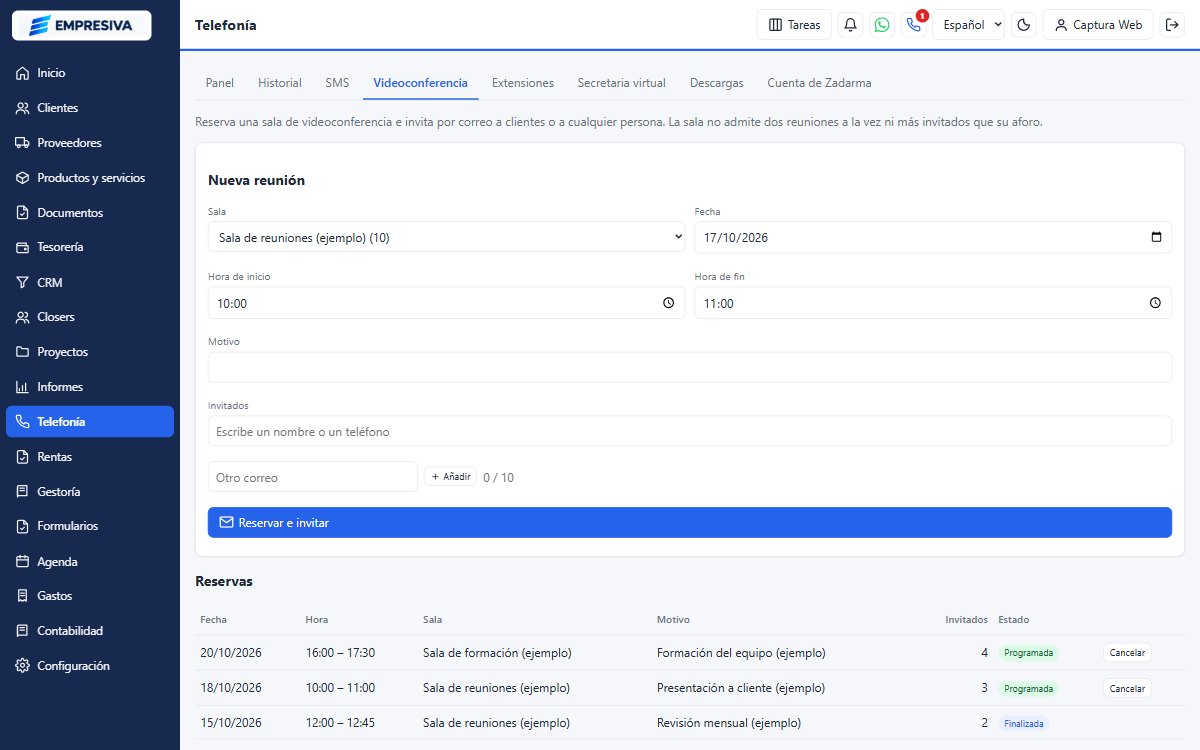
Task: Click the Tareas button
Action: [x=794, y=25]
